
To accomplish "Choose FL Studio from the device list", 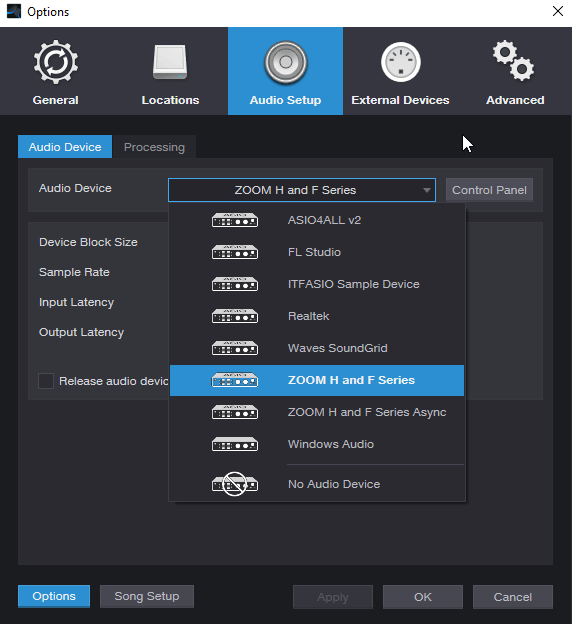I will click(x=317, y=252).
